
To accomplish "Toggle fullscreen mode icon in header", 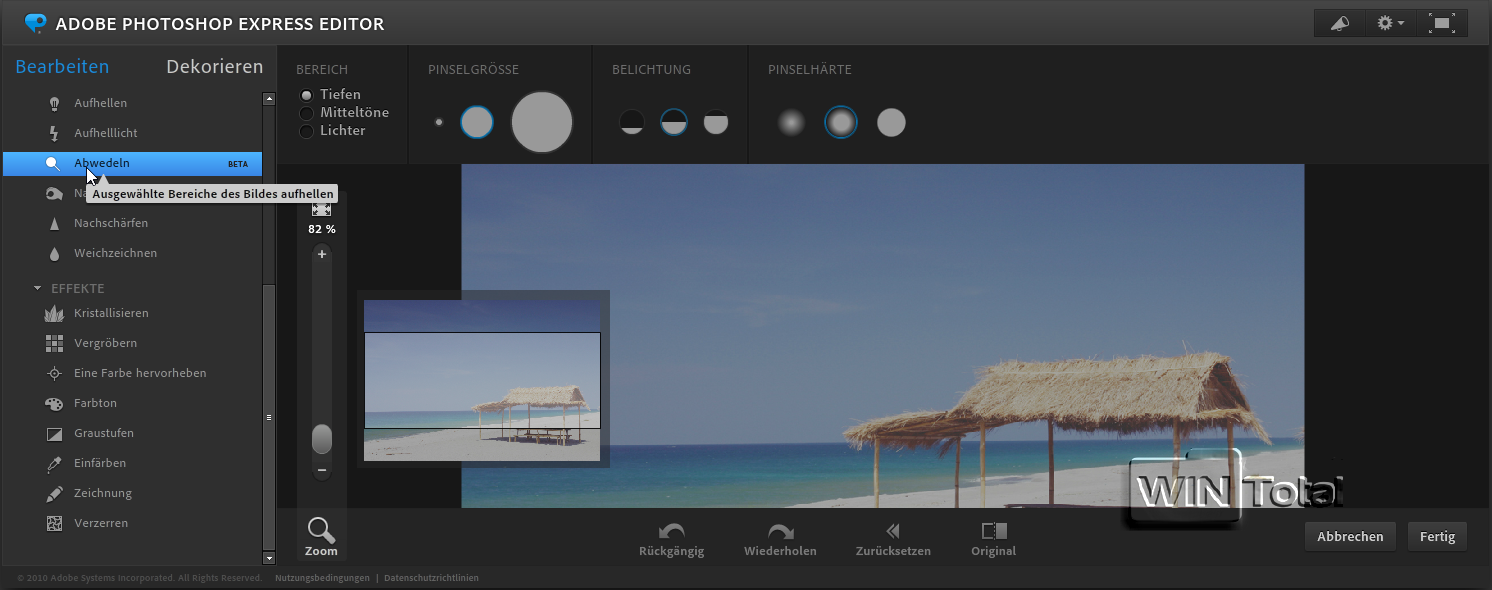I will click(1441, 23).
